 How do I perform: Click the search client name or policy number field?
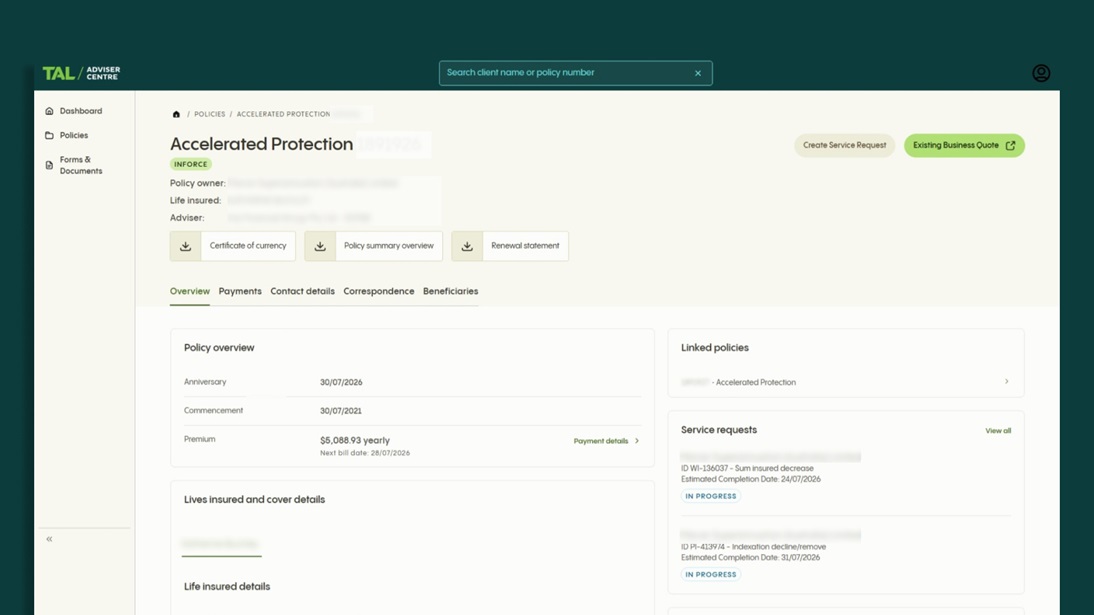click(x=576, y=73)
